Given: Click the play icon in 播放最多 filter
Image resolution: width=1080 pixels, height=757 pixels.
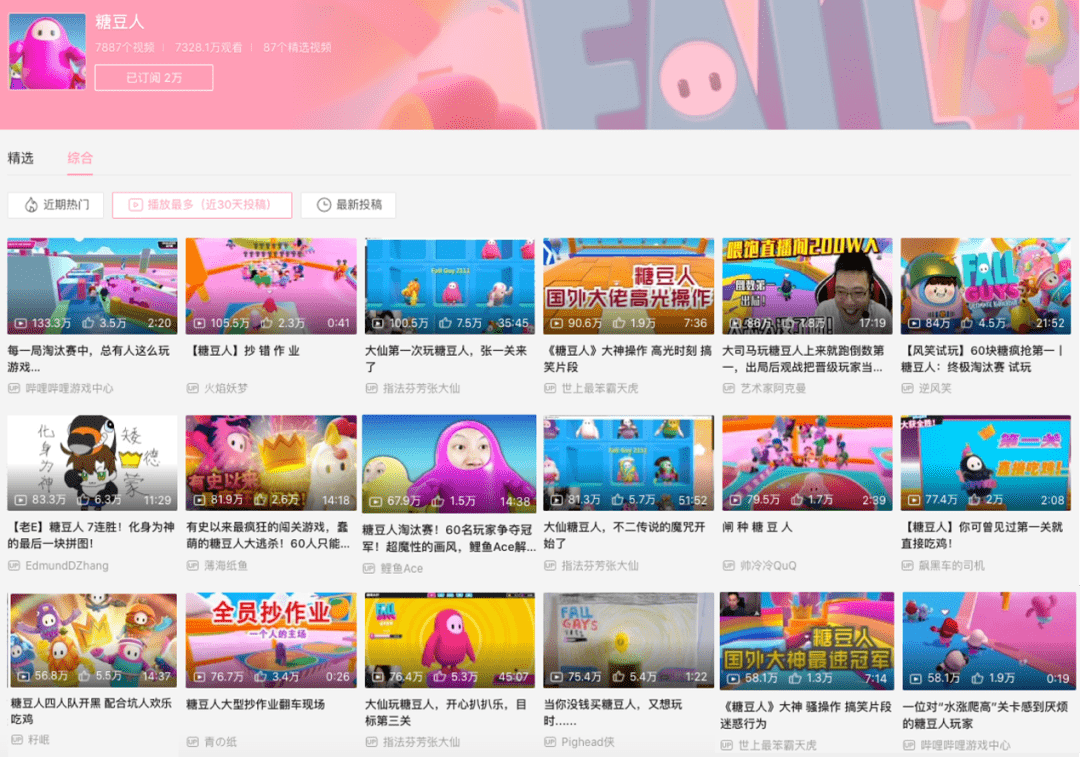Looking at the screenshot, I should click(x=135, y=205).
